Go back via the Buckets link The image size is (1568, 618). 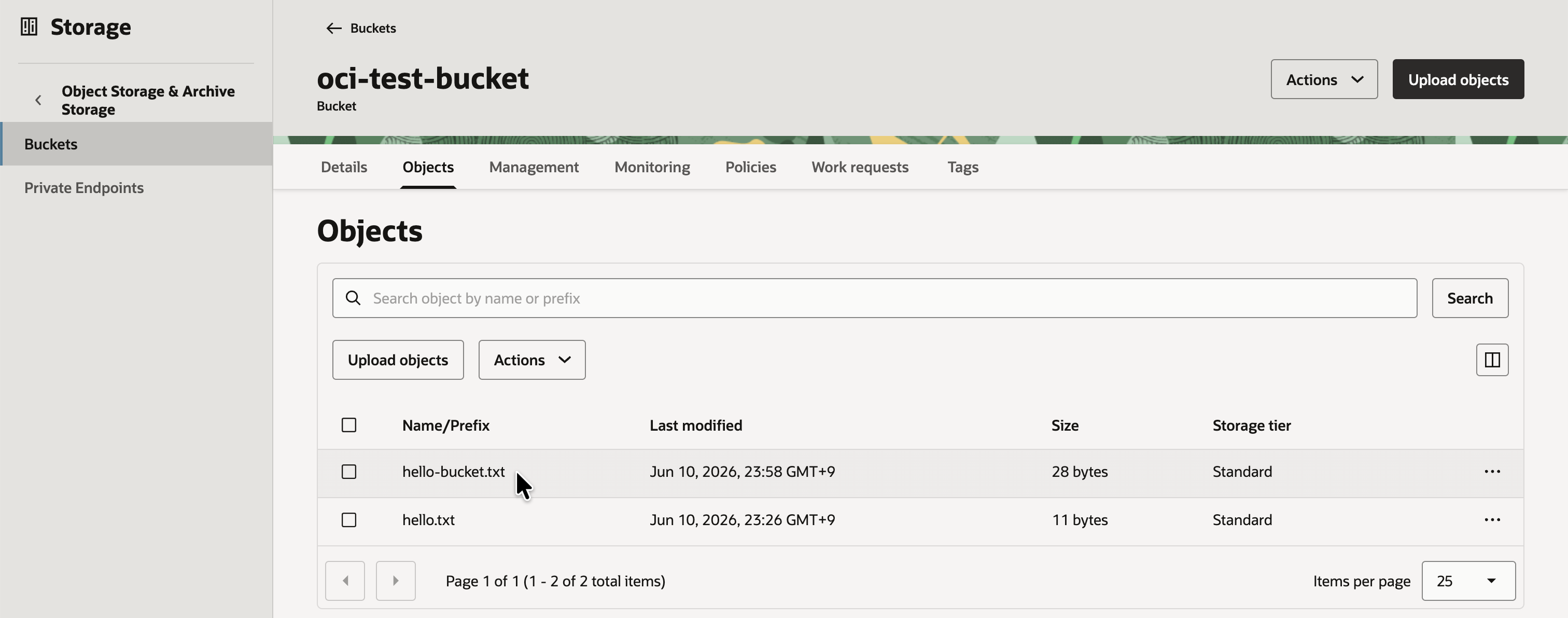372,28
